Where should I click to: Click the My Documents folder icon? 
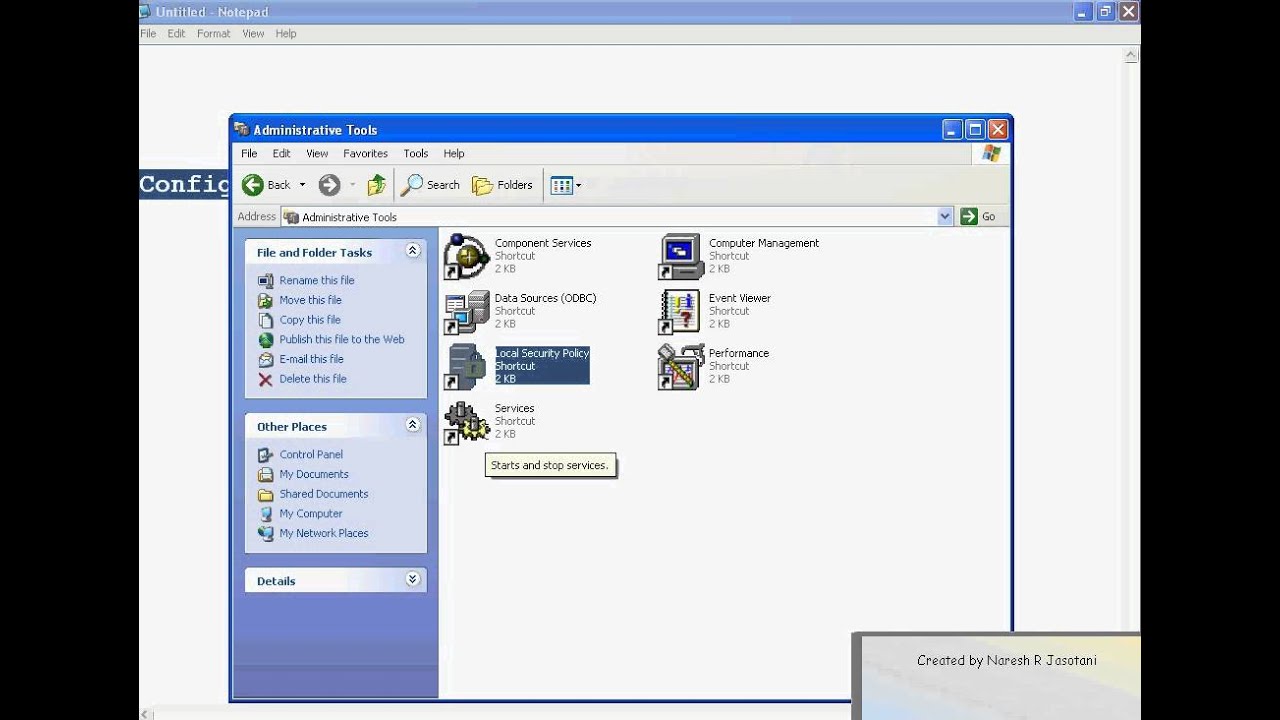(x=265, y=474)
